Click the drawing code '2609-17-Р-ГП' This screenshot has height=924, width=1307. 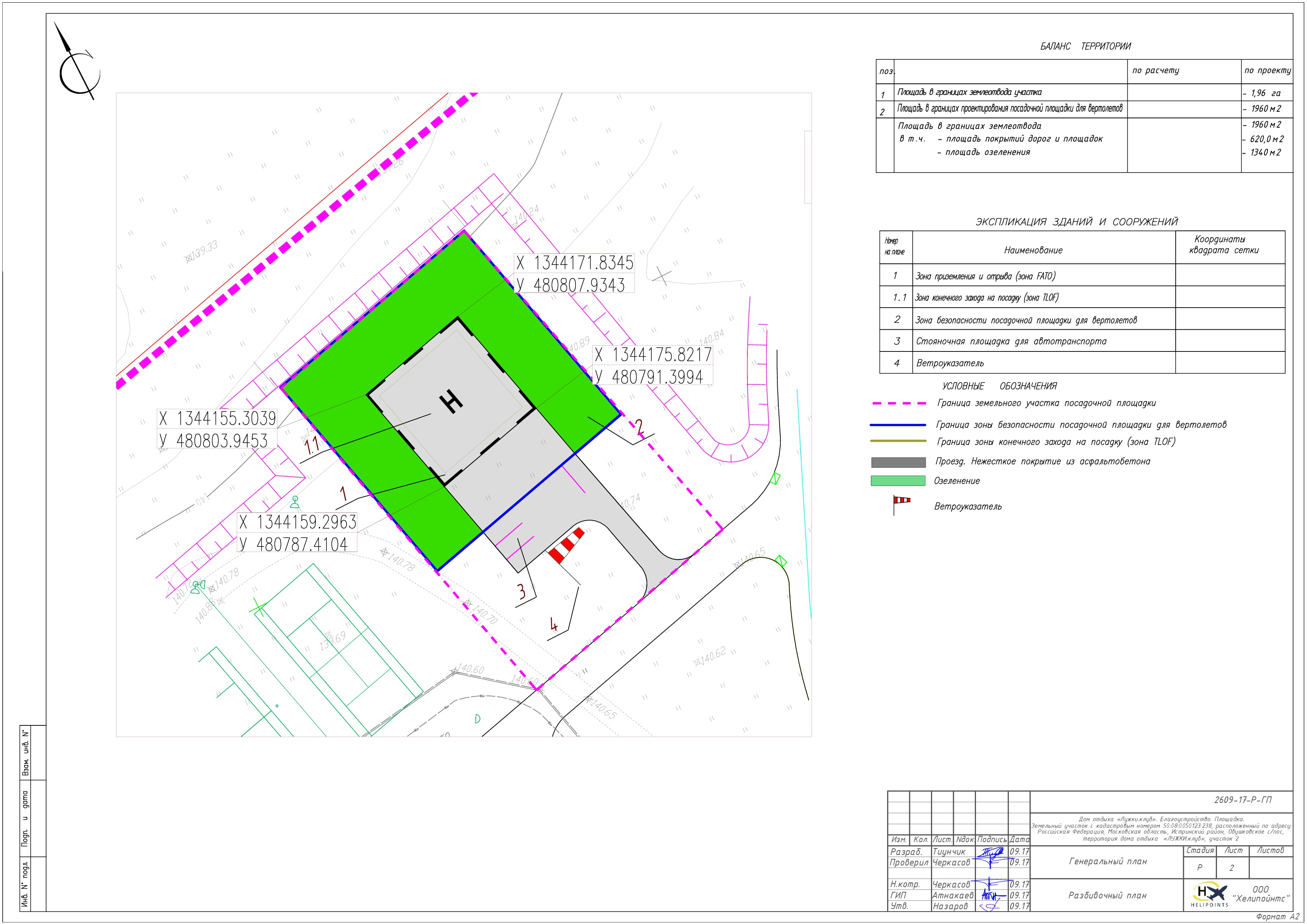(x=1243, y=800)
